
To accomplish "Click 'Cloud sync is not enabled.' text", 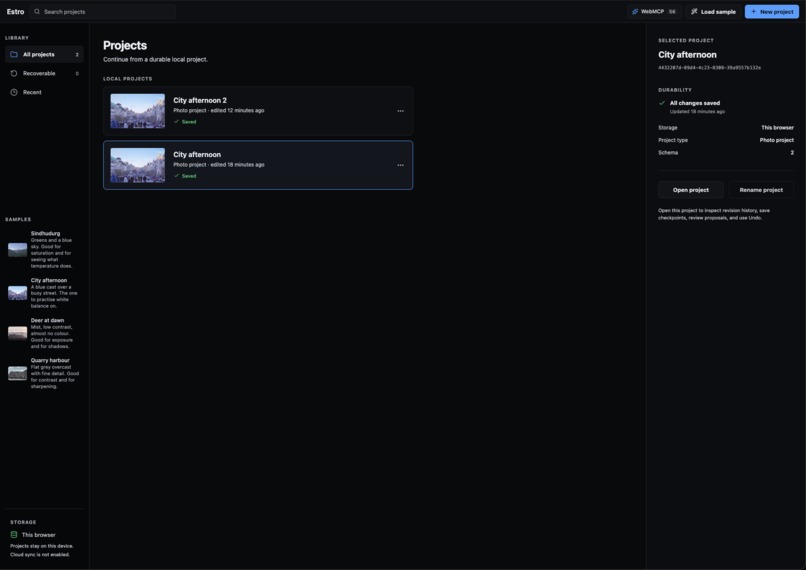I will pos(40,555).
